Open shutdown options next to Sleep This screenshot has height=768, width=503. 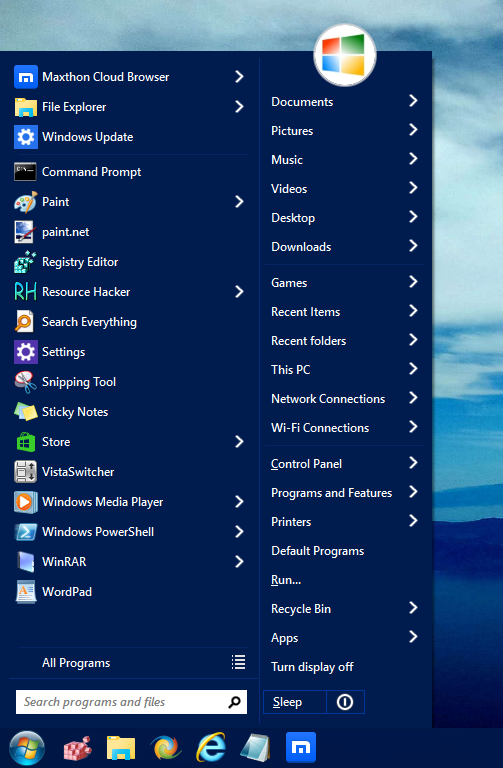[345, 702]
